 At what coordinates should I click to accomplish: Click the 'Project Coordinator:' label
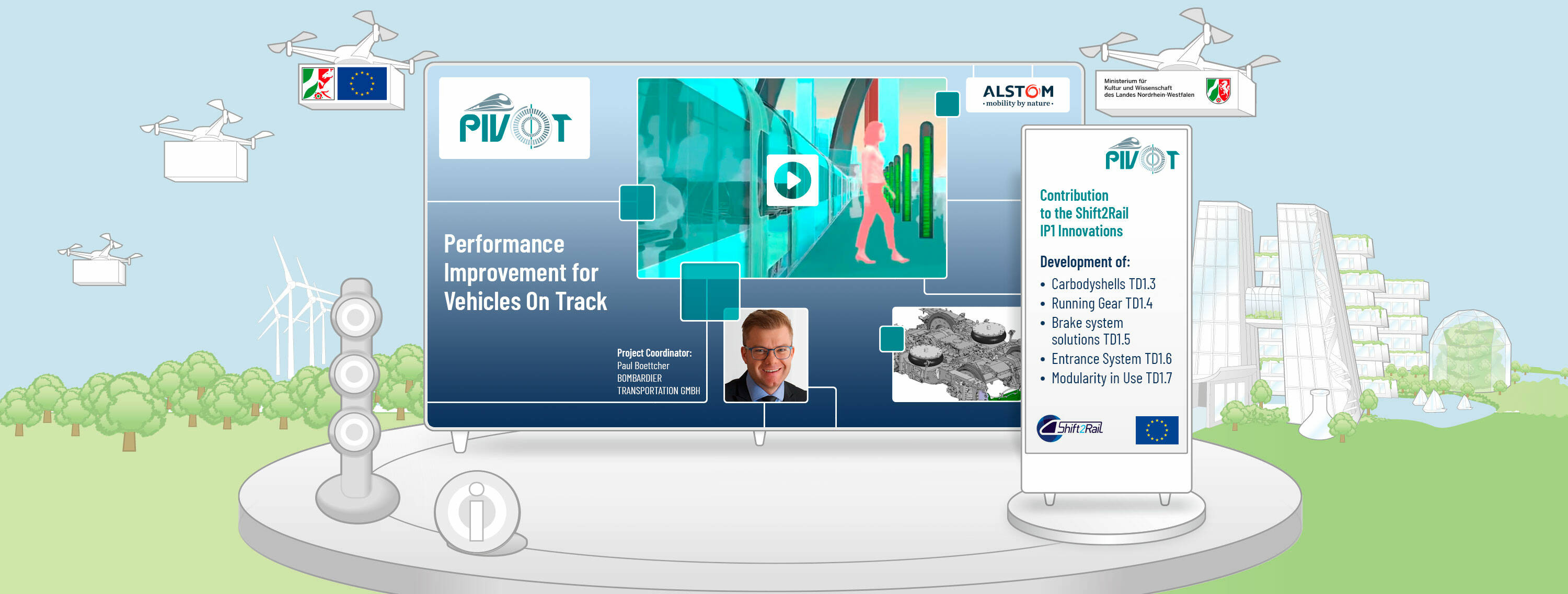coord(654,353)
